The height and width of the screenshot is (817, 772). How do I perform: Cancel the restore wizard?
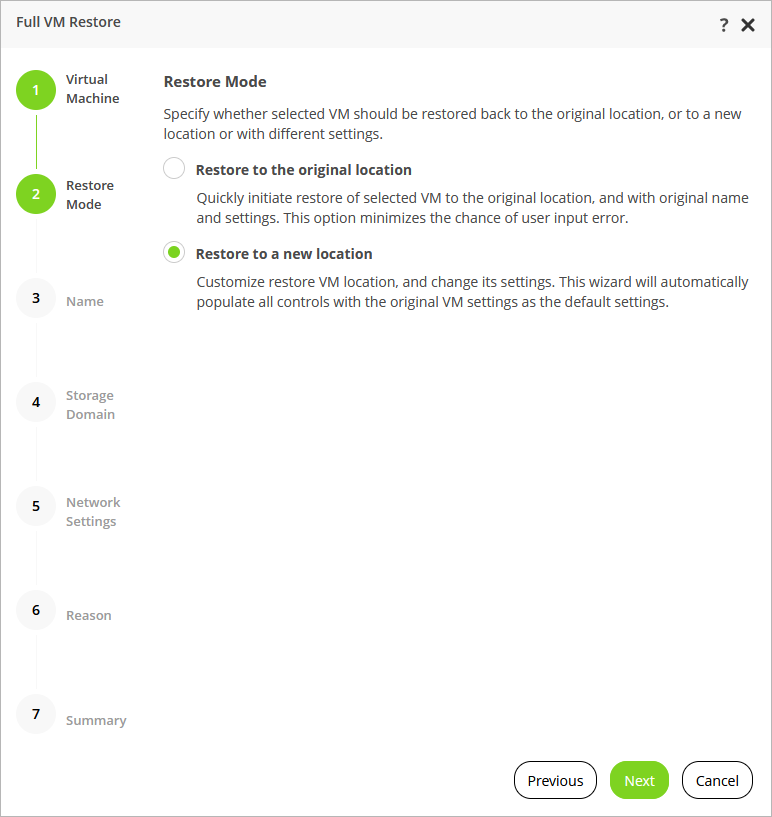[717, 781]
